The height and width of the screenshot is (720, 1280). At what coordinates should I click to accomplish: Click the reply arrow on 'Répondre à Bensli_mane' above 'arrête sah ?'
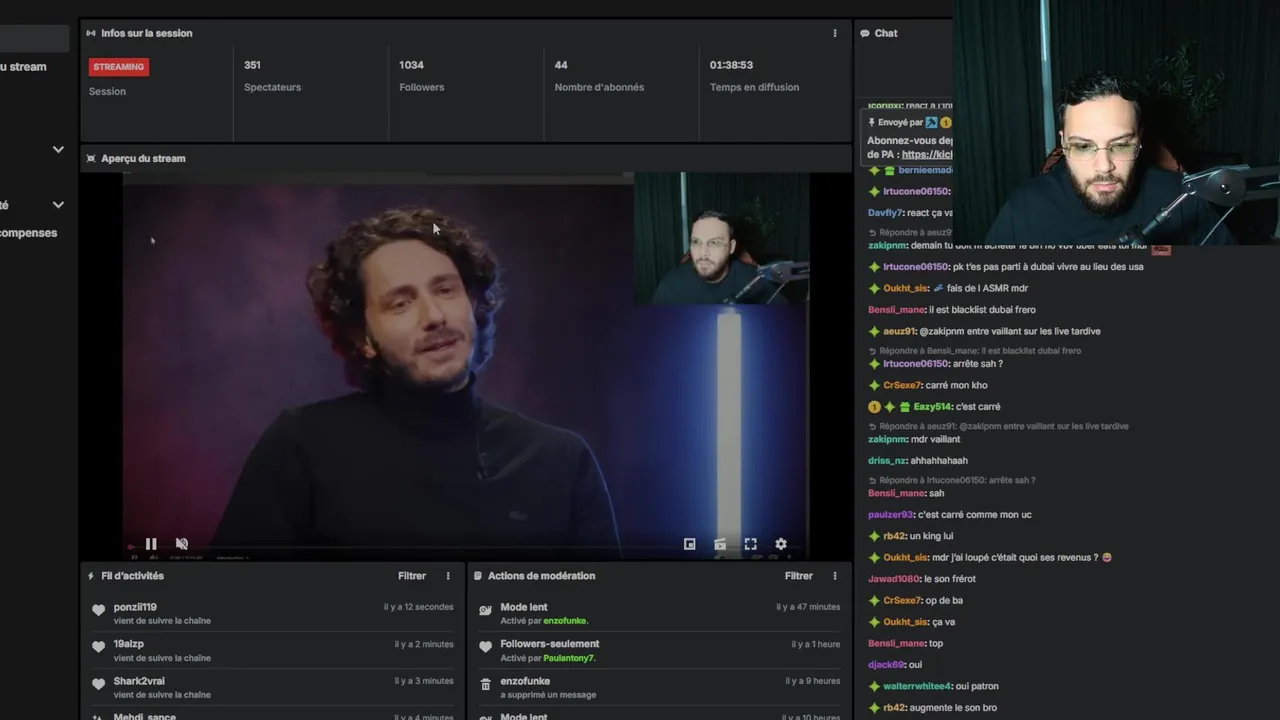pos(872,351)
